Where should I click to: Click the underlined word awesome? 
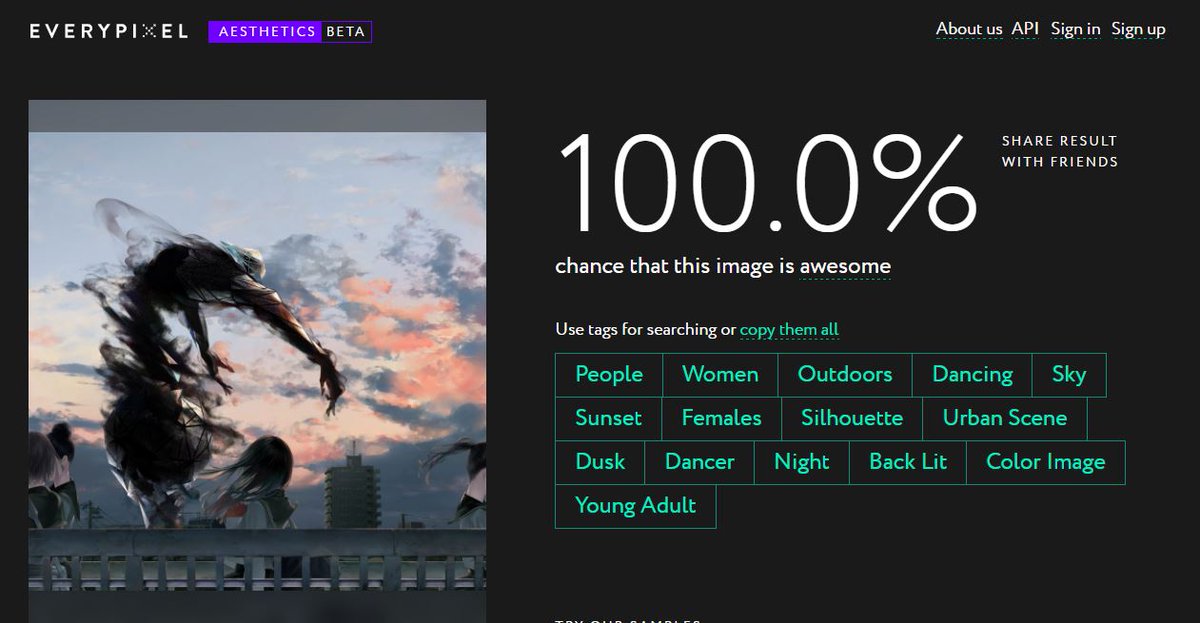click(845, 267)
